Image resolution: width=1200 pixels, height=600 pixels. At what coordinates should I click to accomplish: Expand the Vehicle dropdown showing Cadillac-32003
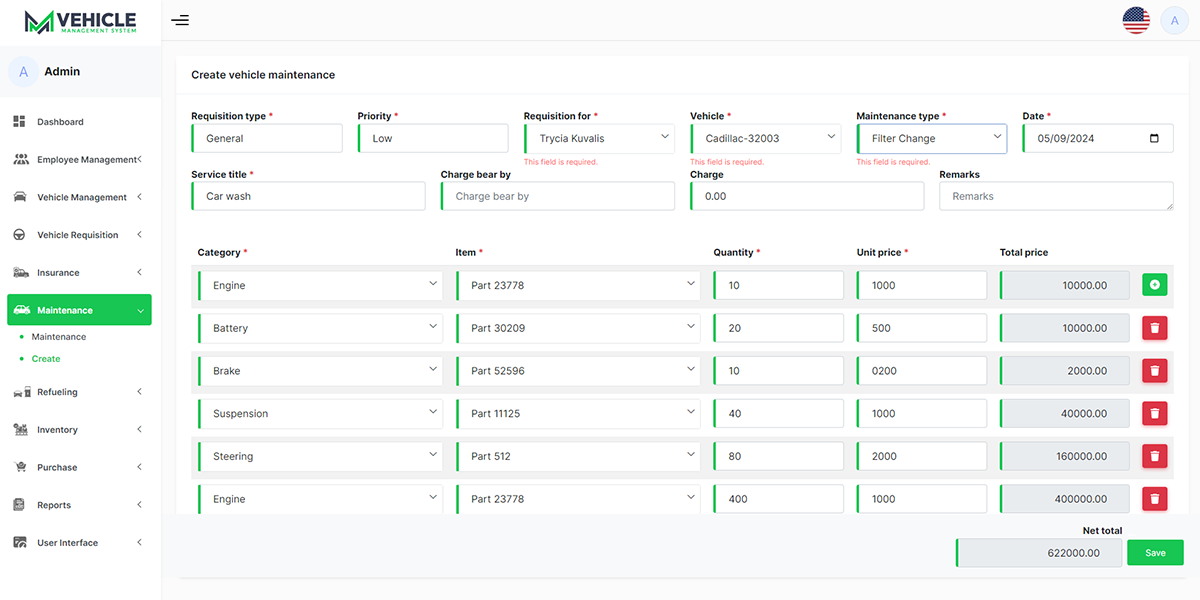(765, 137)
